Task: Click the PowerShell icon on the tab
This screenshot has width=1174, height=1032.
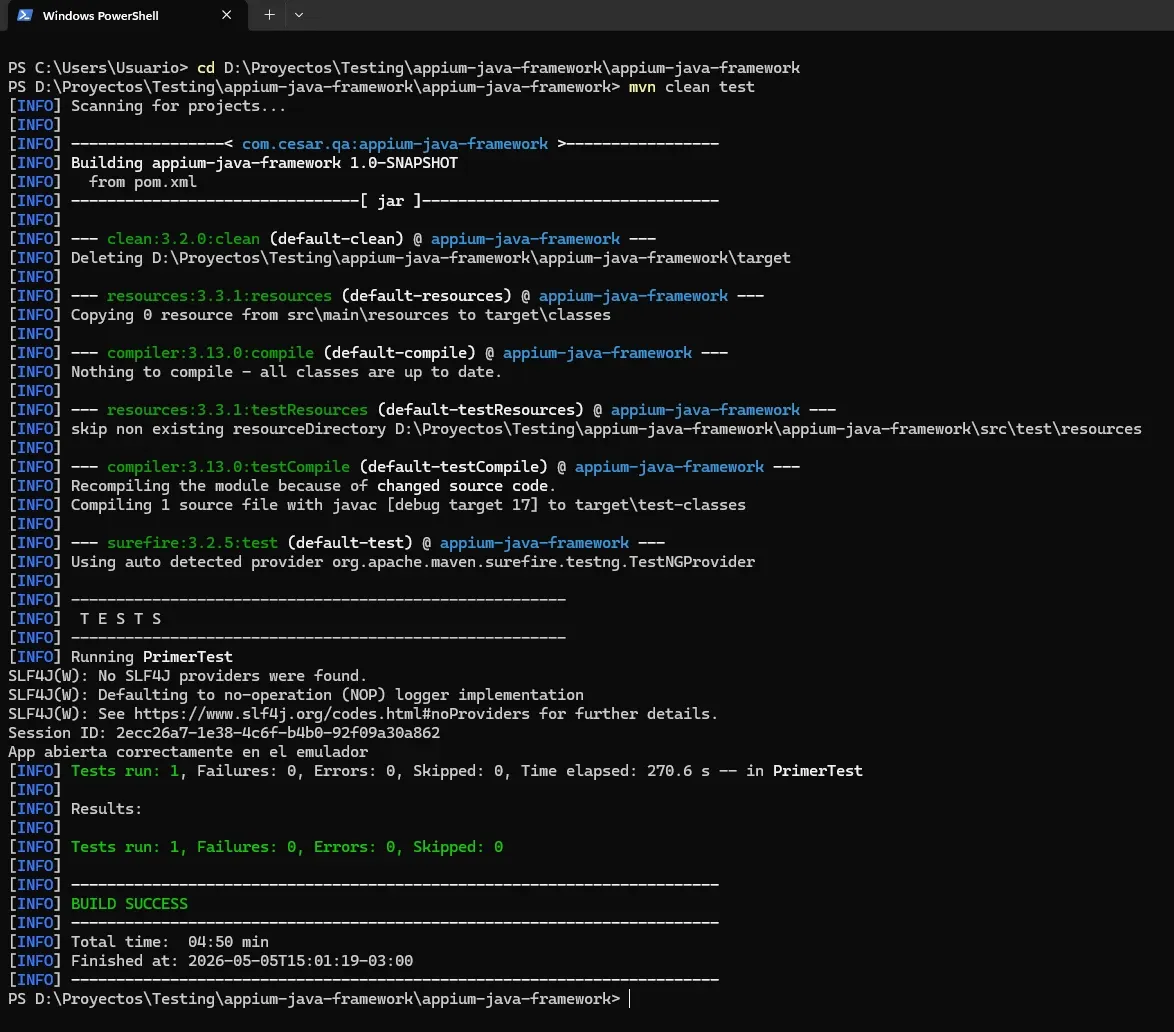Action: 25,15
